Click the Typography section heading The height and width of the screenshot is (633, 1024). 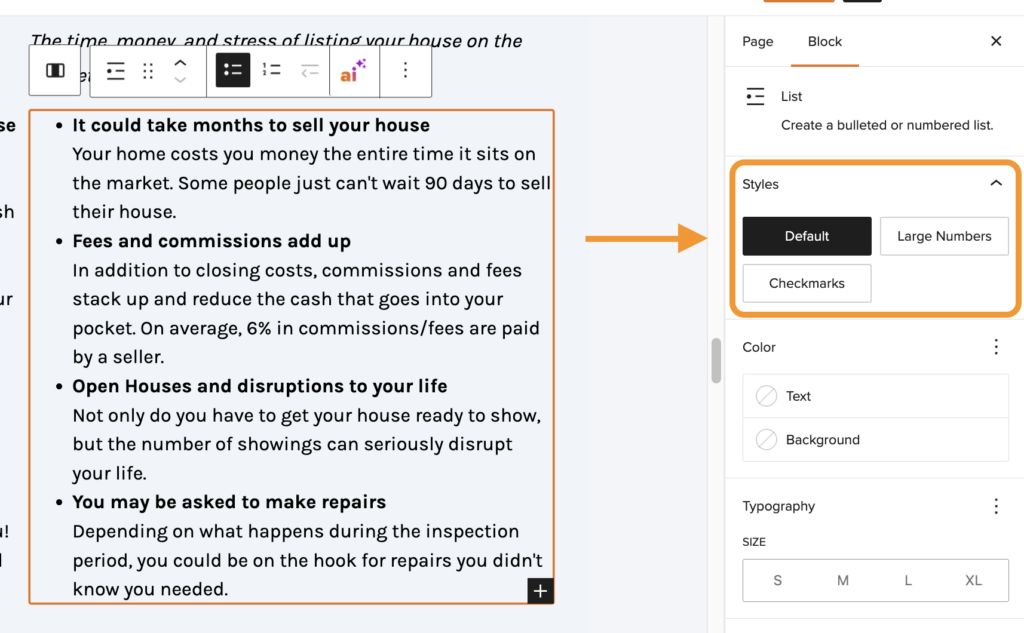click(778, 506)
